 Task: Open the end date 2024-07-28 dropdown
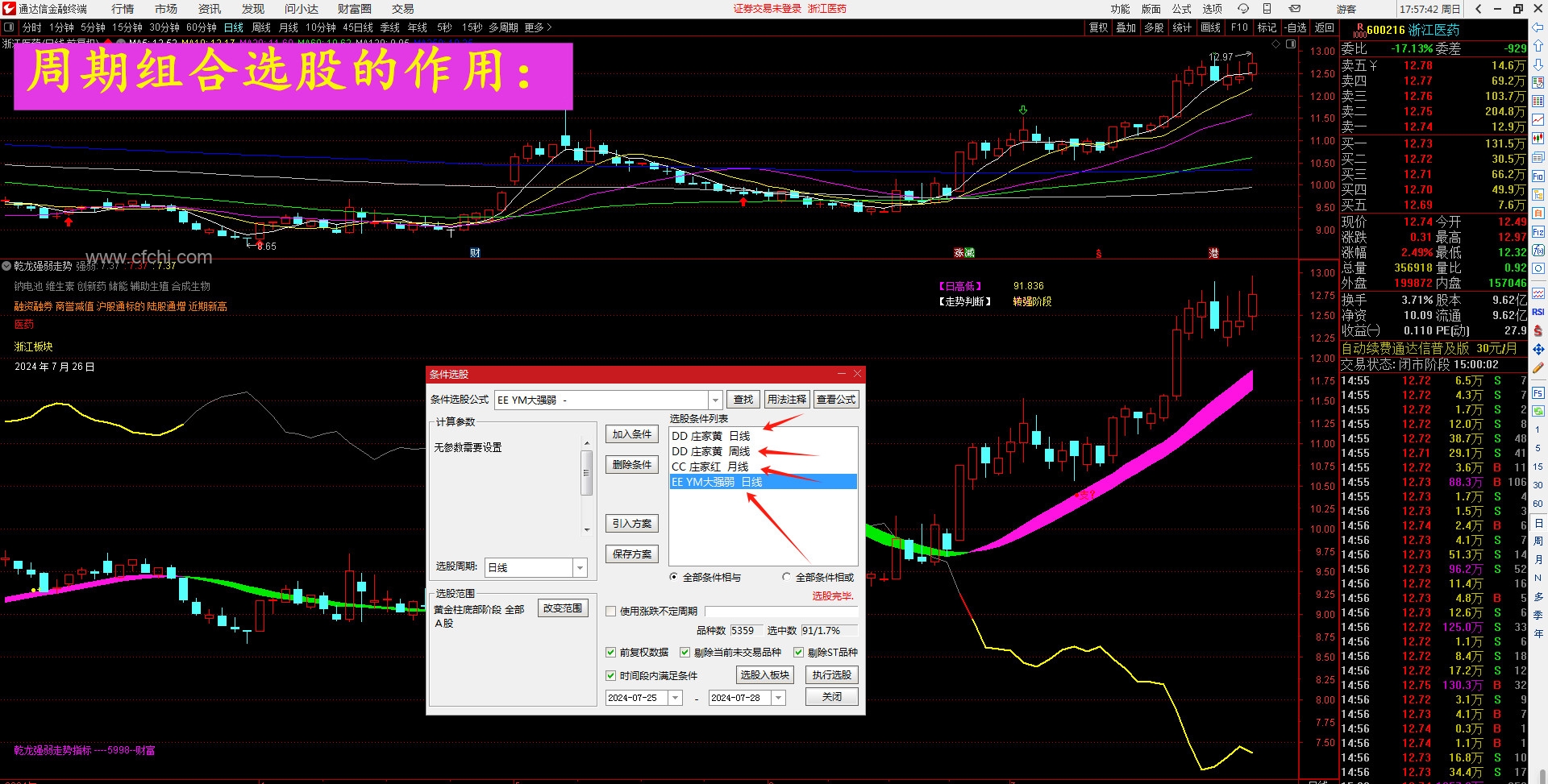point(779,698)
